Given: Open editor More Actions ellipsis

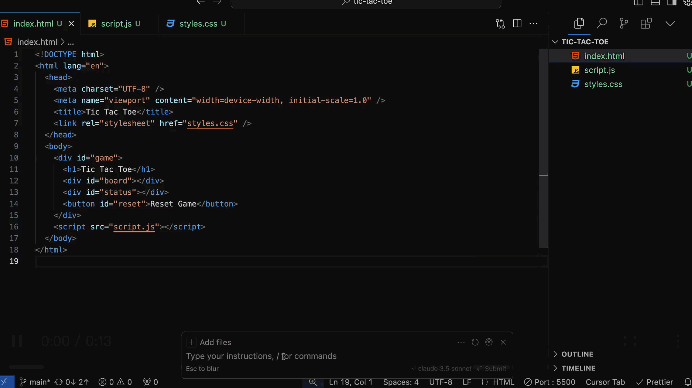Looking at the screenshot, I should (x=534, y=23).
